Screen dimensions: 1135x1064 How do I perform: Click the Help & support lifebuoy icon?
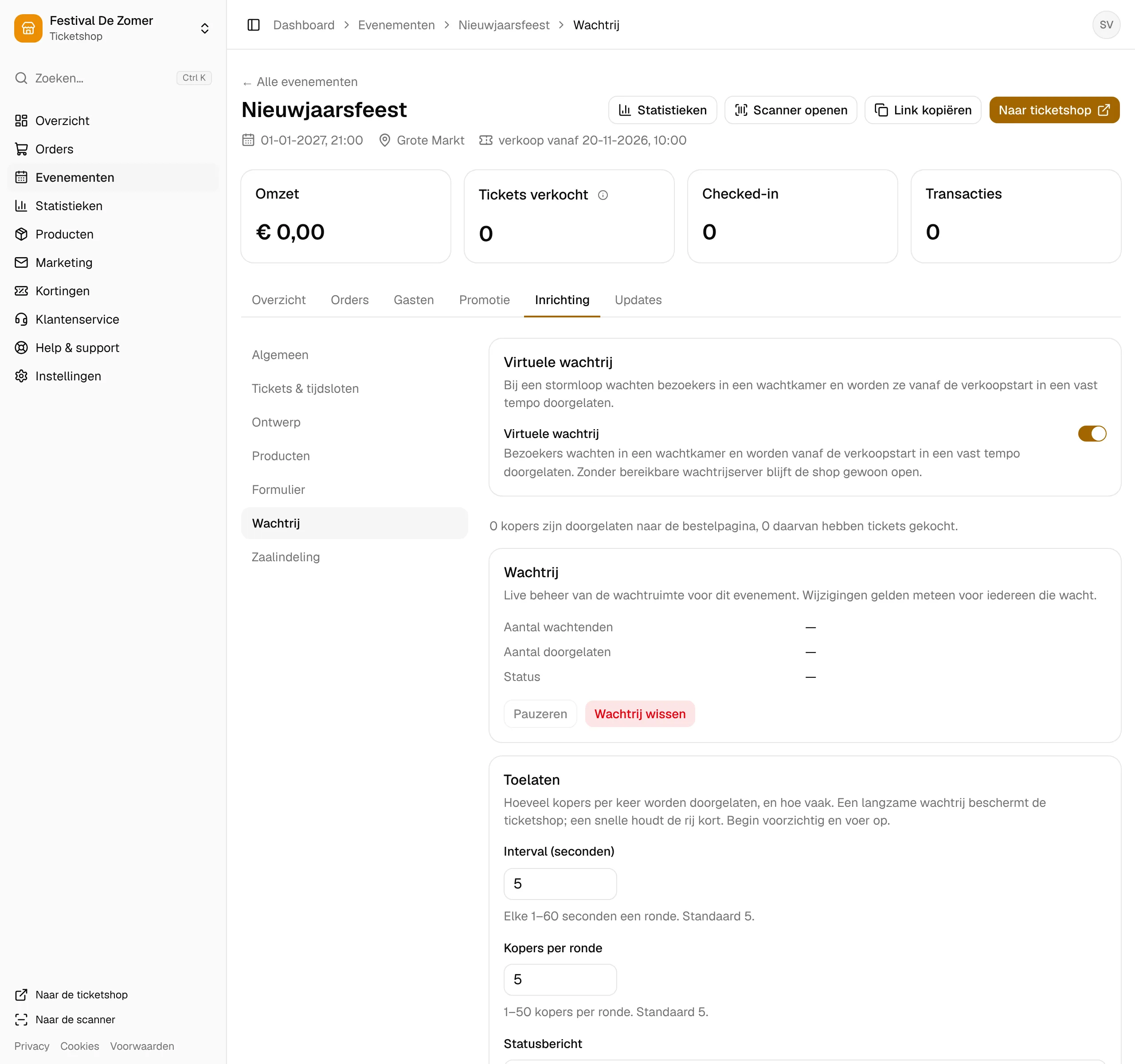pyautogui.click(x=21, y=348)
